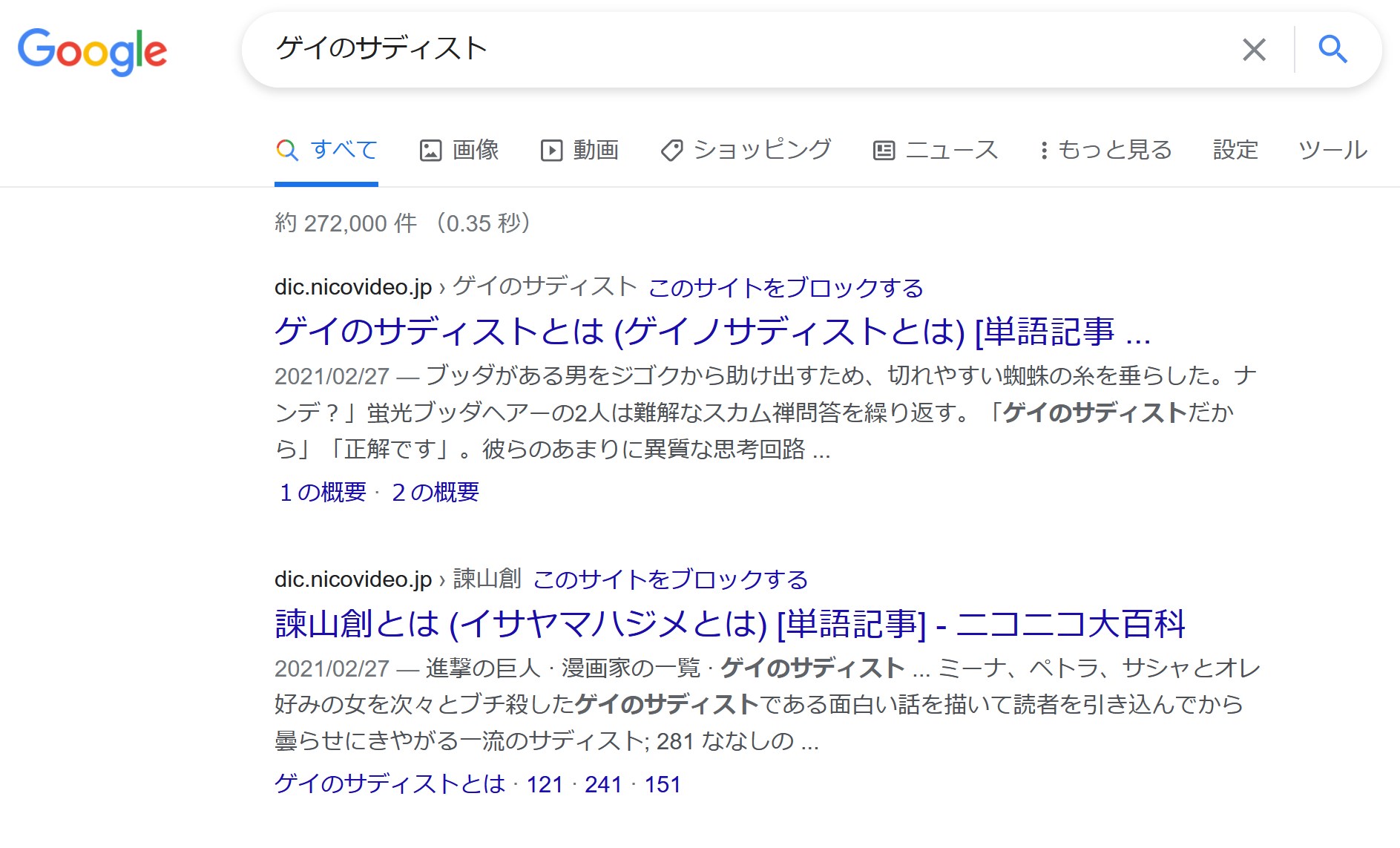Click the newspaper icon beside ニュース
The image size is (1400, 848).
coord(884,151)
